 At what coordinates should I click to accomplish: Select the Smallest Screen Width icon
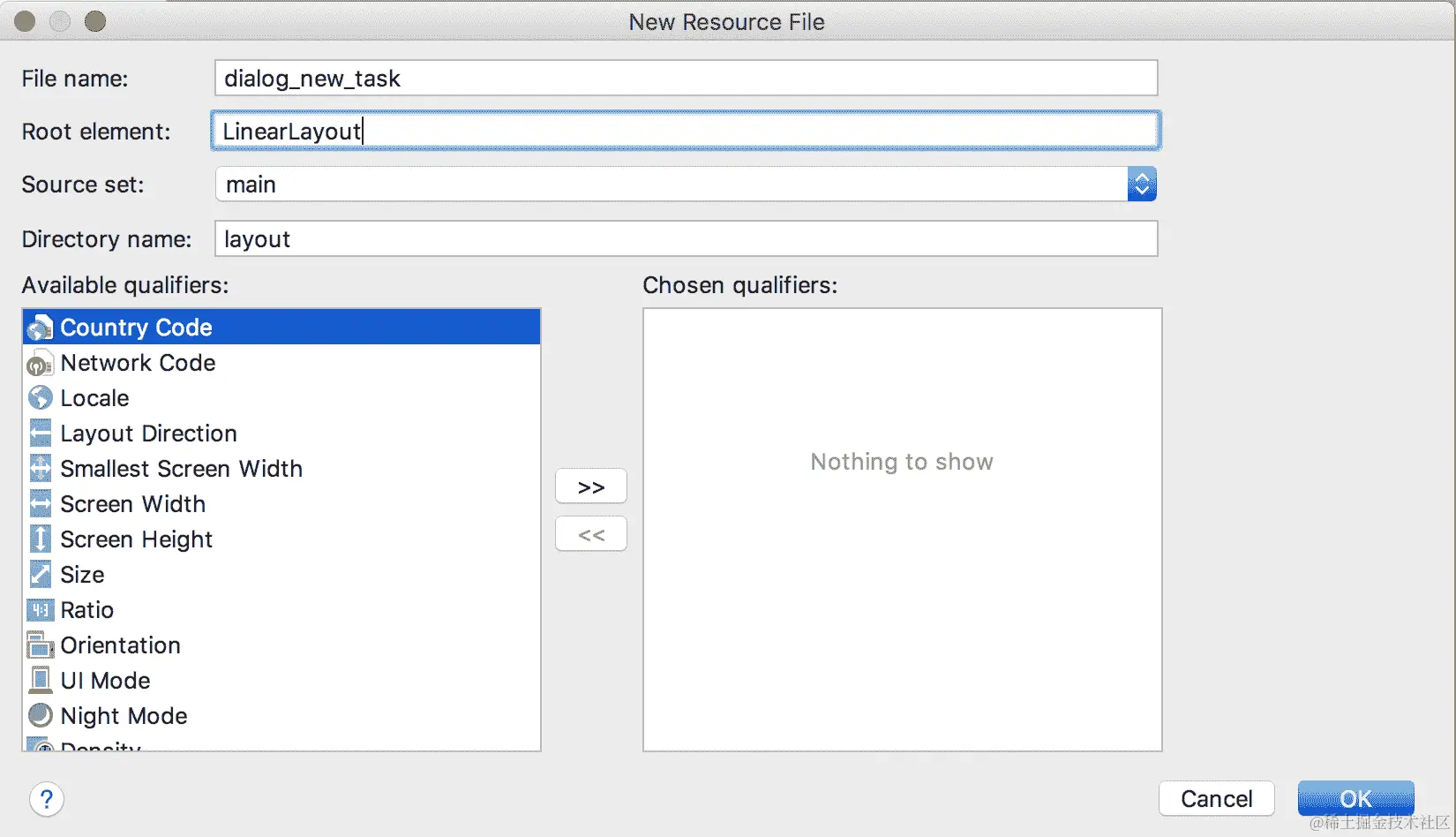coord(40,469)
